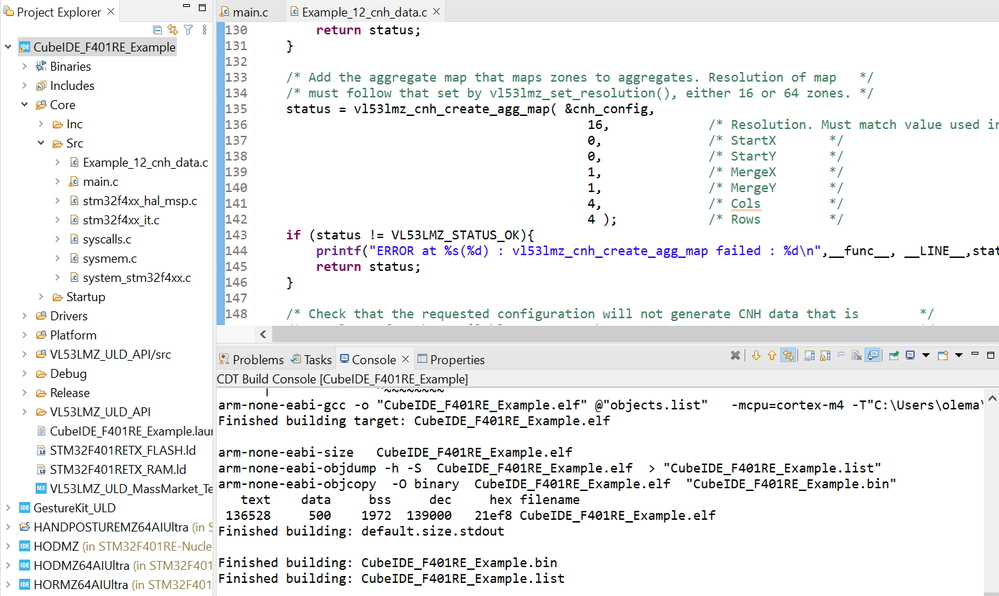The width and height of the screenshot is (999, 596).
Task: Switch to the main.c editor tab
Action: pos(245,12)
